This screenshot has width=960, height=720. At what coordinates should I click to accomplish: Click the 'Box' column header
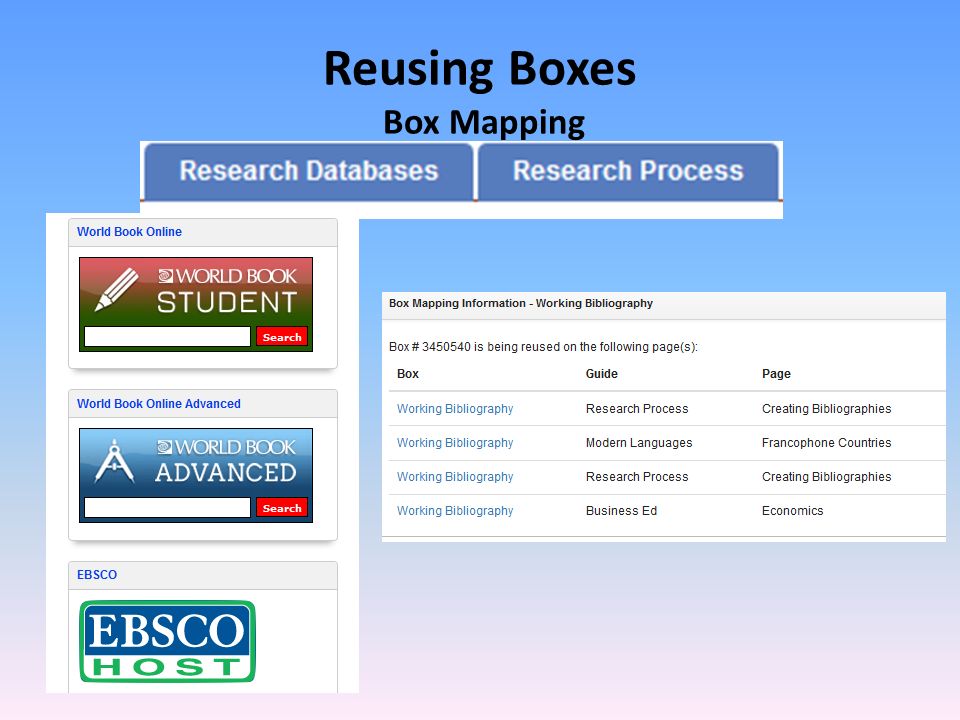coord(408,373)
